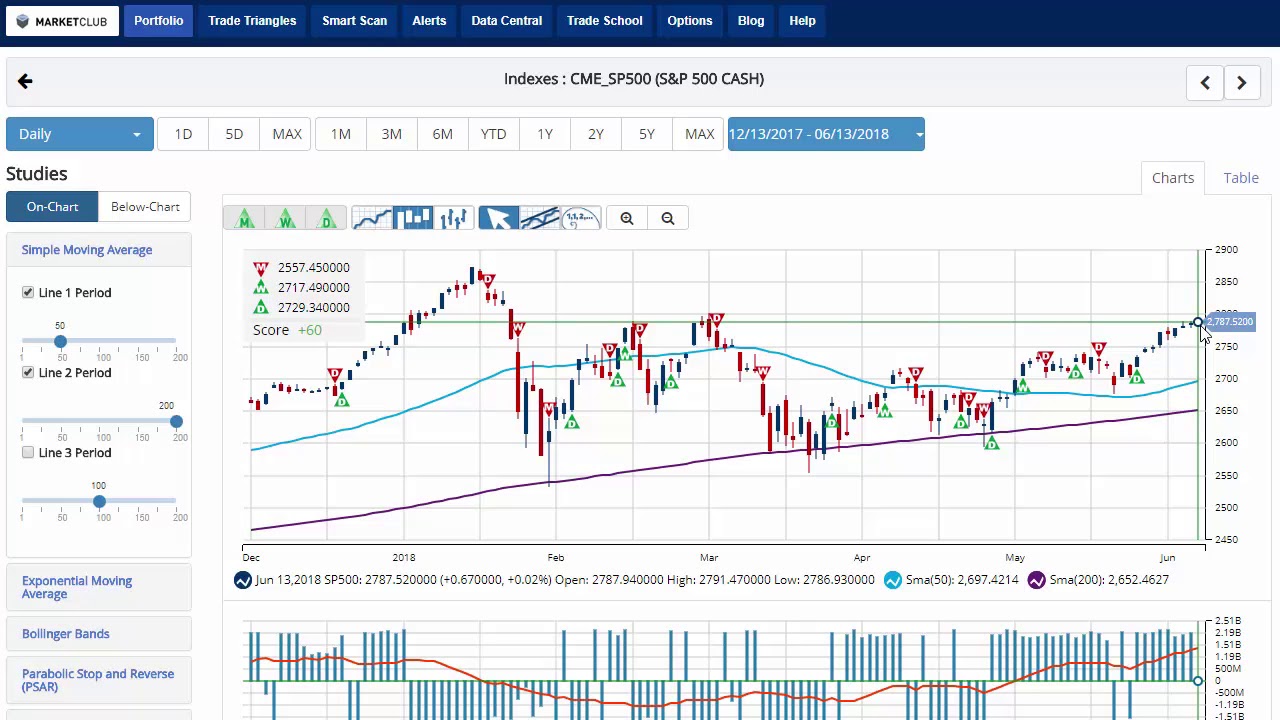Click green weekly triangle at 2717.49
The height and width of the screenshot is (720, 1280).
(x=261, y=288)
